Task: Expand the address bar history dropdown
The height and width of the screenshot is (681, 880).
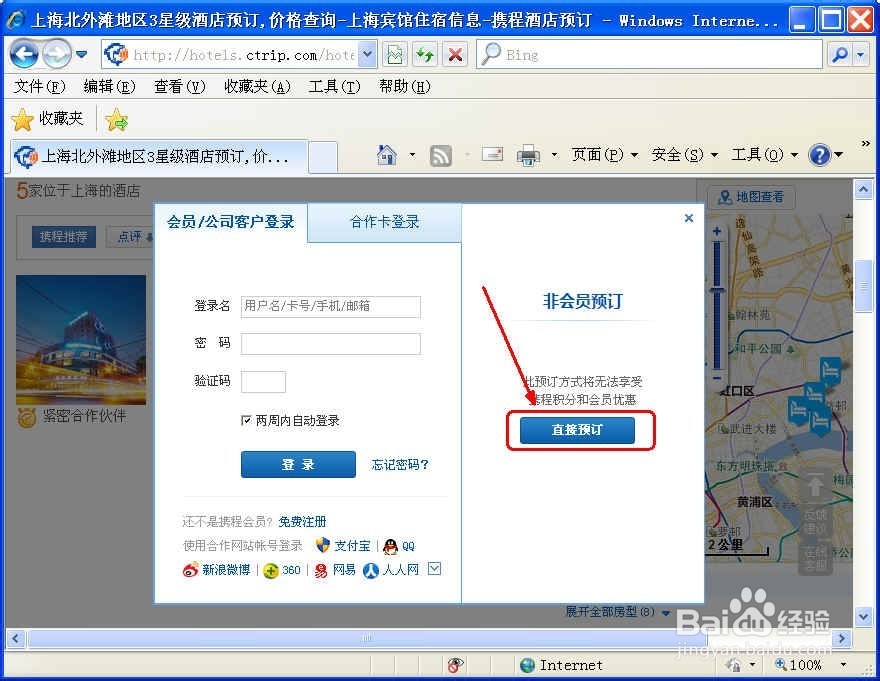Action: pyautogui.click(x=367, y=54)
